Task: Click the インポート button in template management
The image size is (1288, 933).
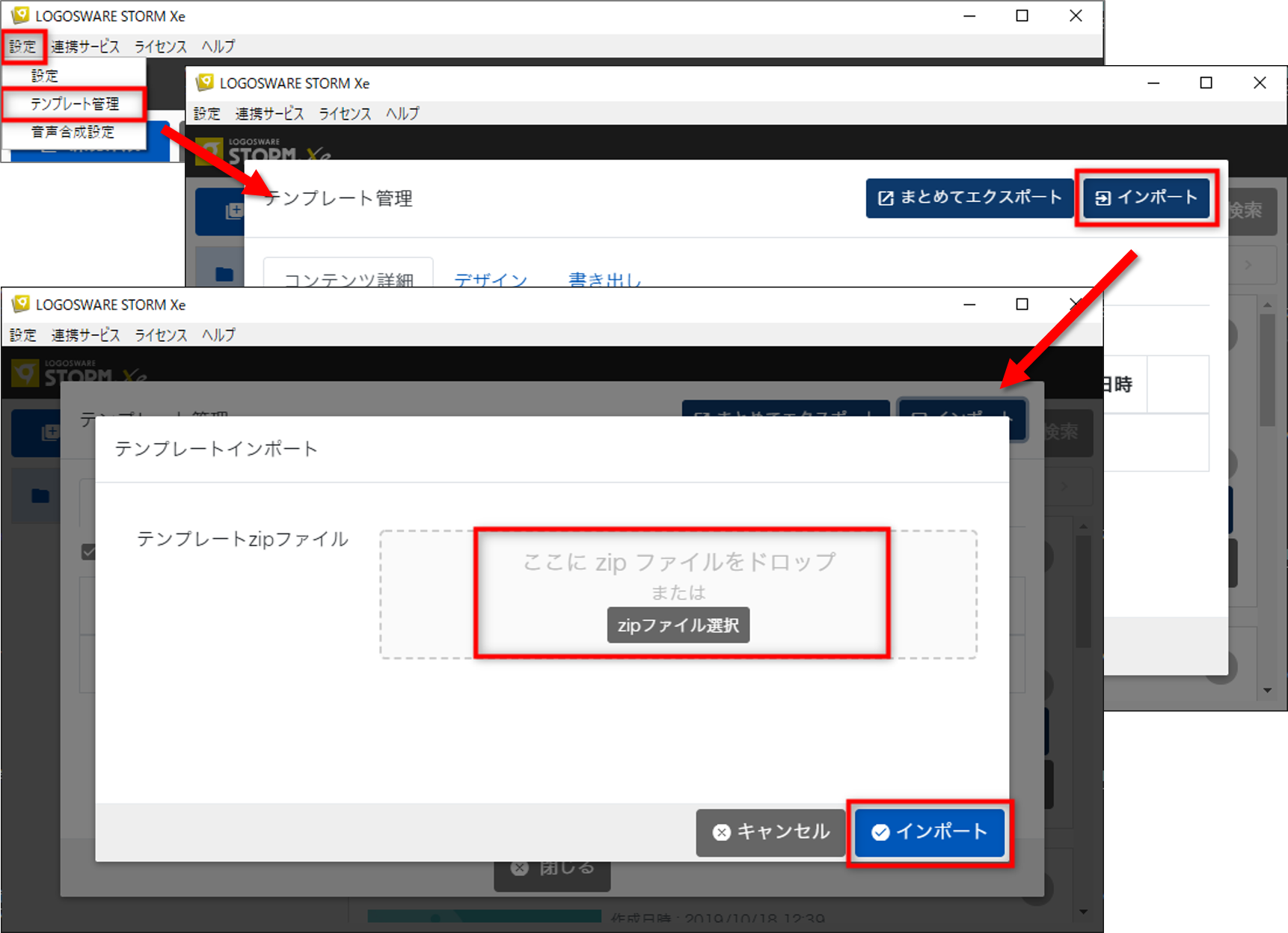Action: tap(1146, 198)
